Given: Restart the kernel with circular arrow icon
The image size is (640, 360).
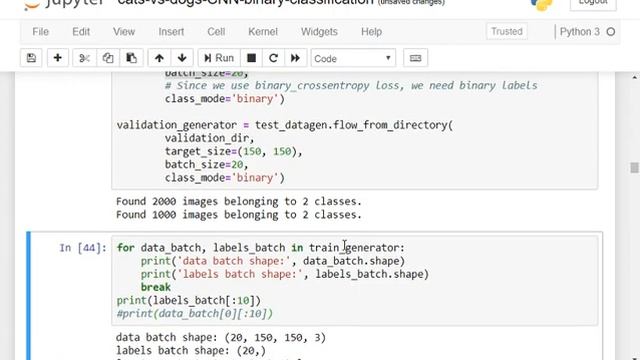Looking at the screenshot, I should coord(273,58).
